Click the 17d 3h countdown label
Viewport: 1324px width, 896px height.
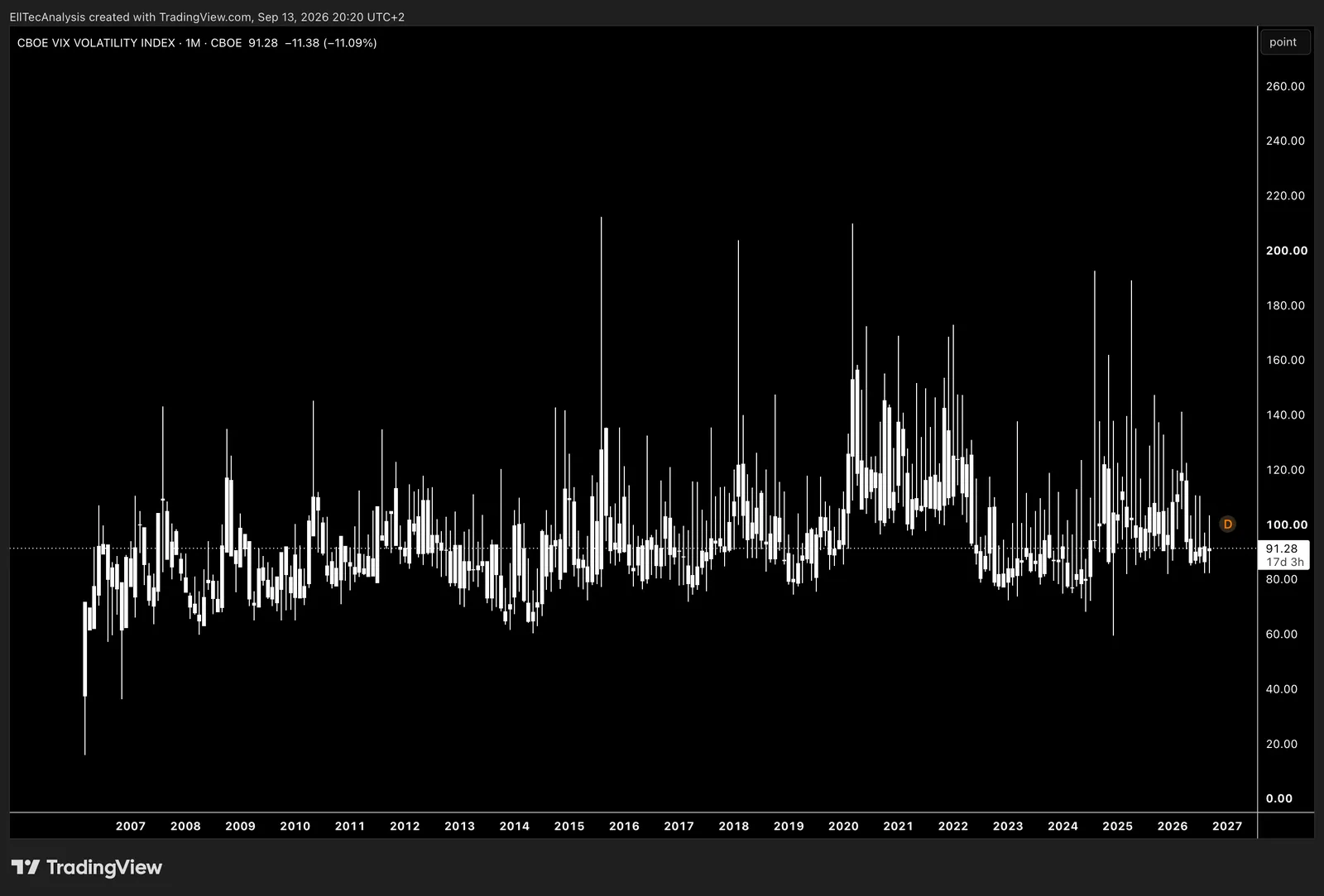1284,562
